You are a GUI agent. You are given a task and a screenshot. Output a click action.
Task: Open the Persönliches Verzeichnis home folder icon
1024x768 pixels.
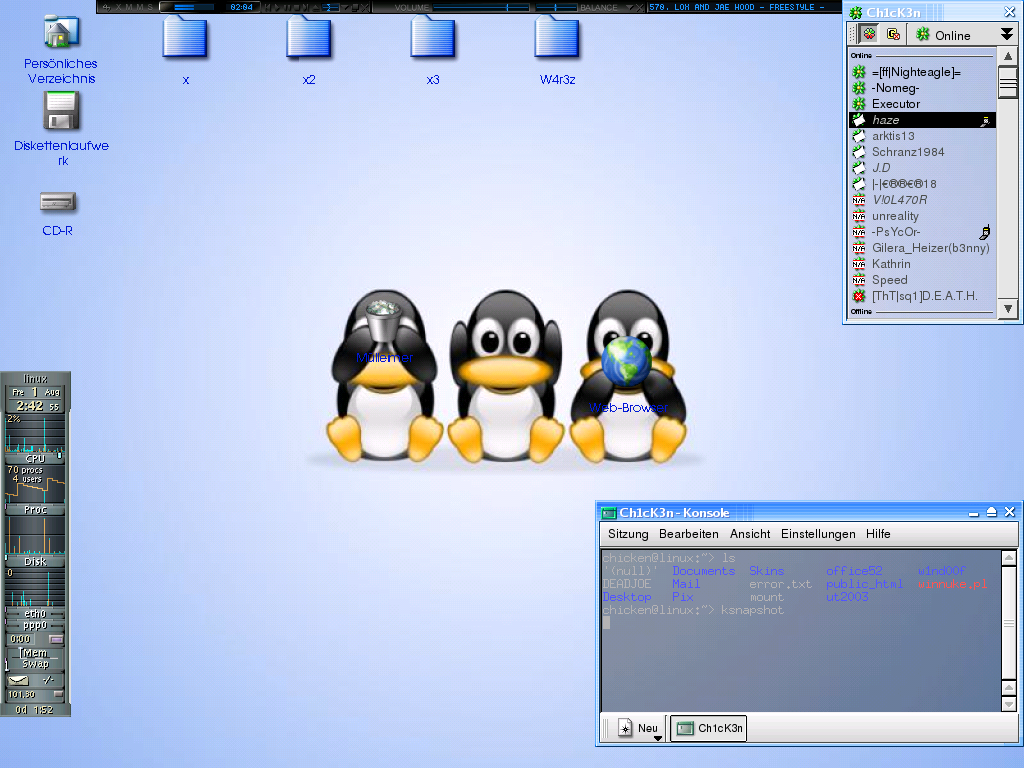point(61,33)
